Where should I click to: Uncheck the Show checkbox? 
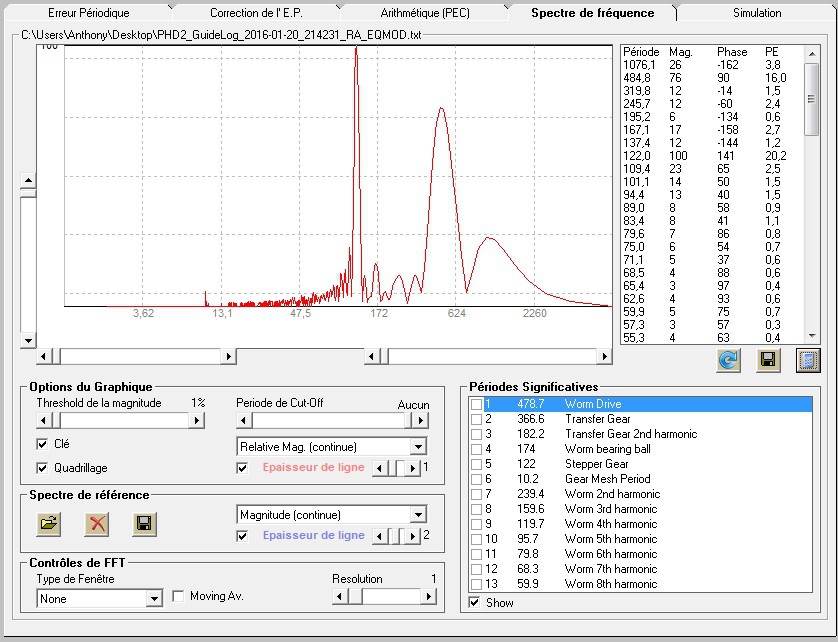coord(474,602)
